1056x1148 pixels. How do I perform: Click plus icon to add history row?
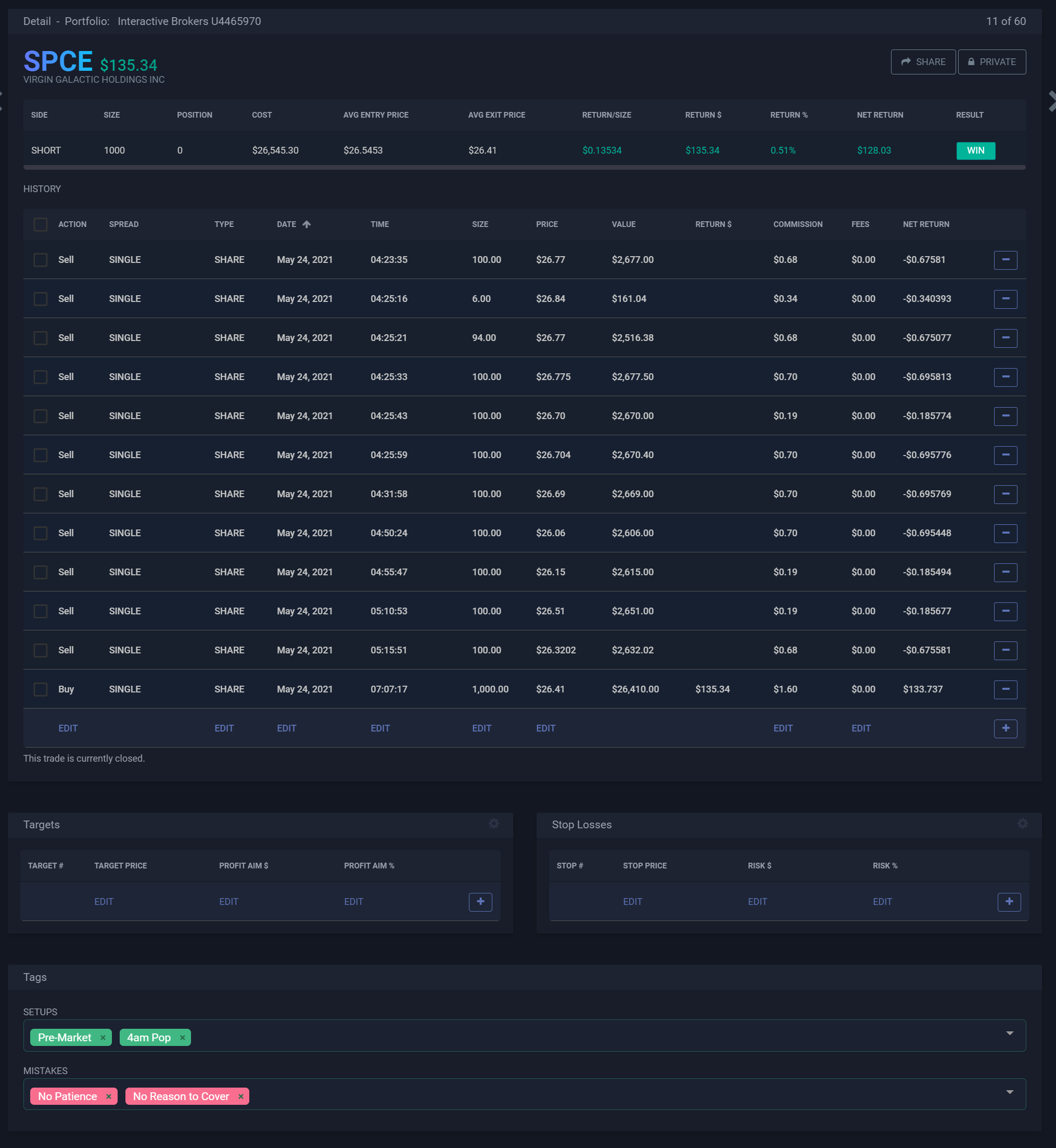pos(1005,728)
